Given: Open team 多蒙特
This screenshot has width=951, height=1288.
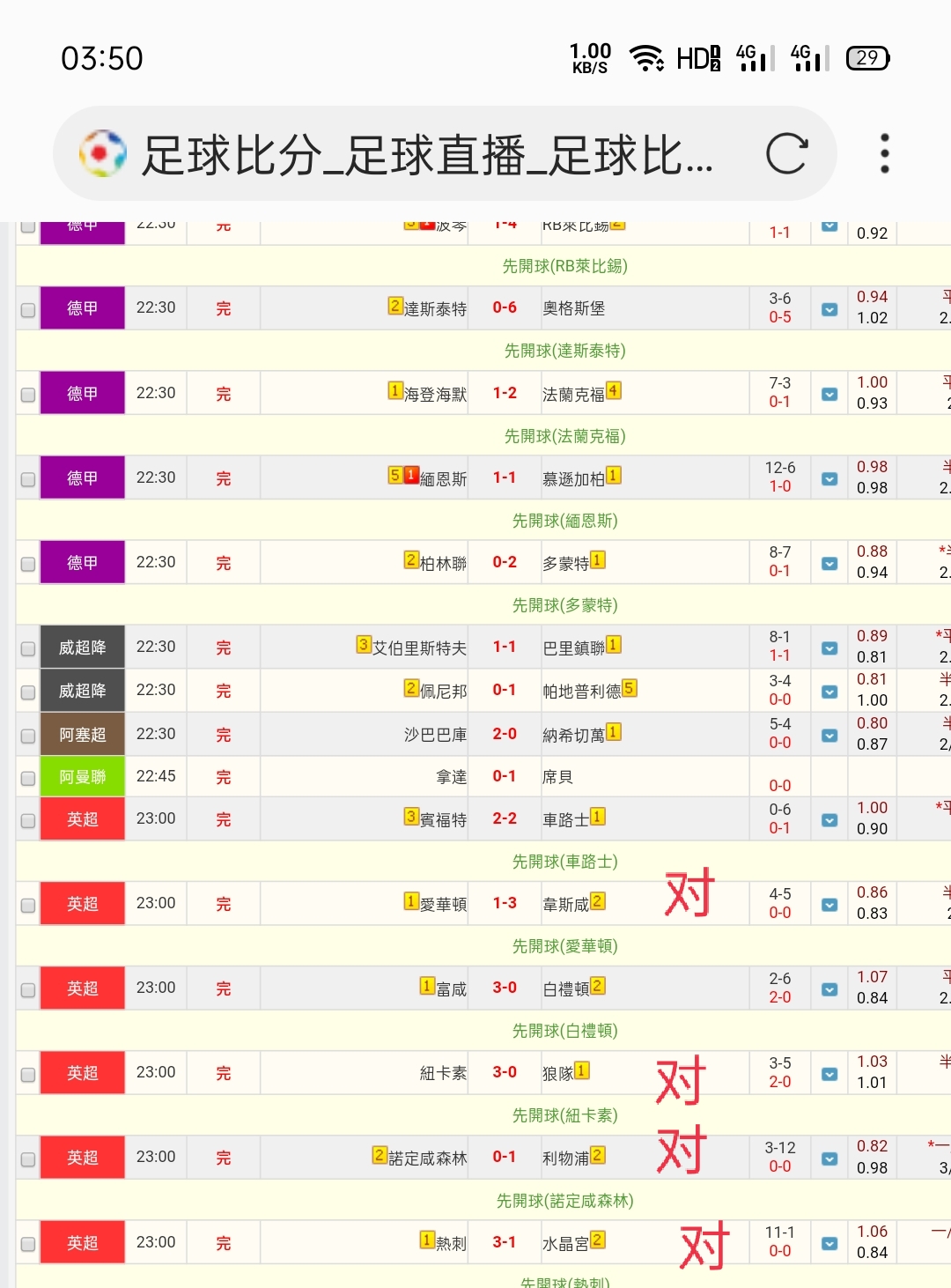Looking at the screenshot, I should point(566,564).
